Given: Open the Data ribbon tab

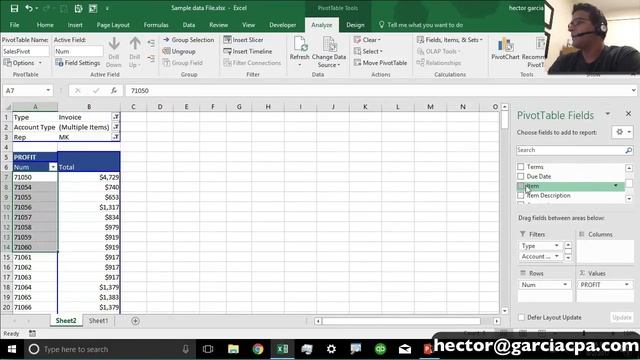Looking at the screenshot, I should 189,25.
